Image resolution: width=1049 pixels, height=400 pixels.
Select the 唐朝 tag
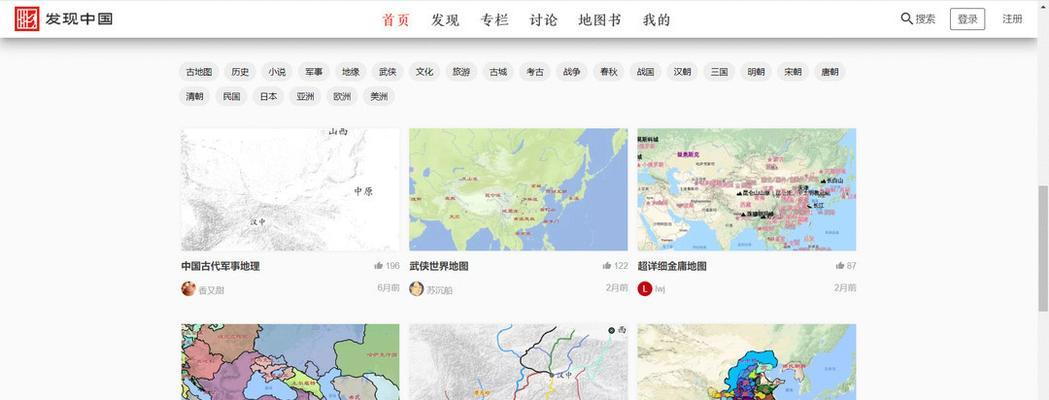click(x=830, y=72)
